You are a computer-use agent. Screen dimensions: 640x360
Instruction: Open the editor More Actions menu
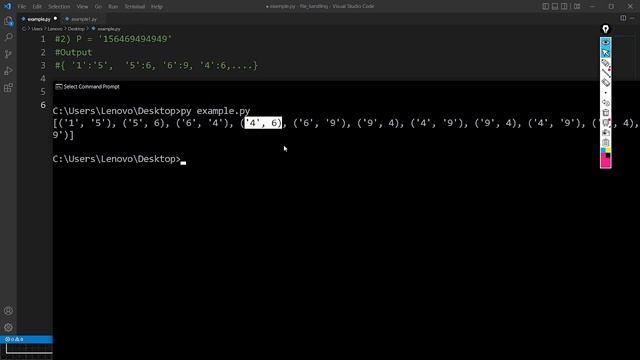(x=632, y=18)
